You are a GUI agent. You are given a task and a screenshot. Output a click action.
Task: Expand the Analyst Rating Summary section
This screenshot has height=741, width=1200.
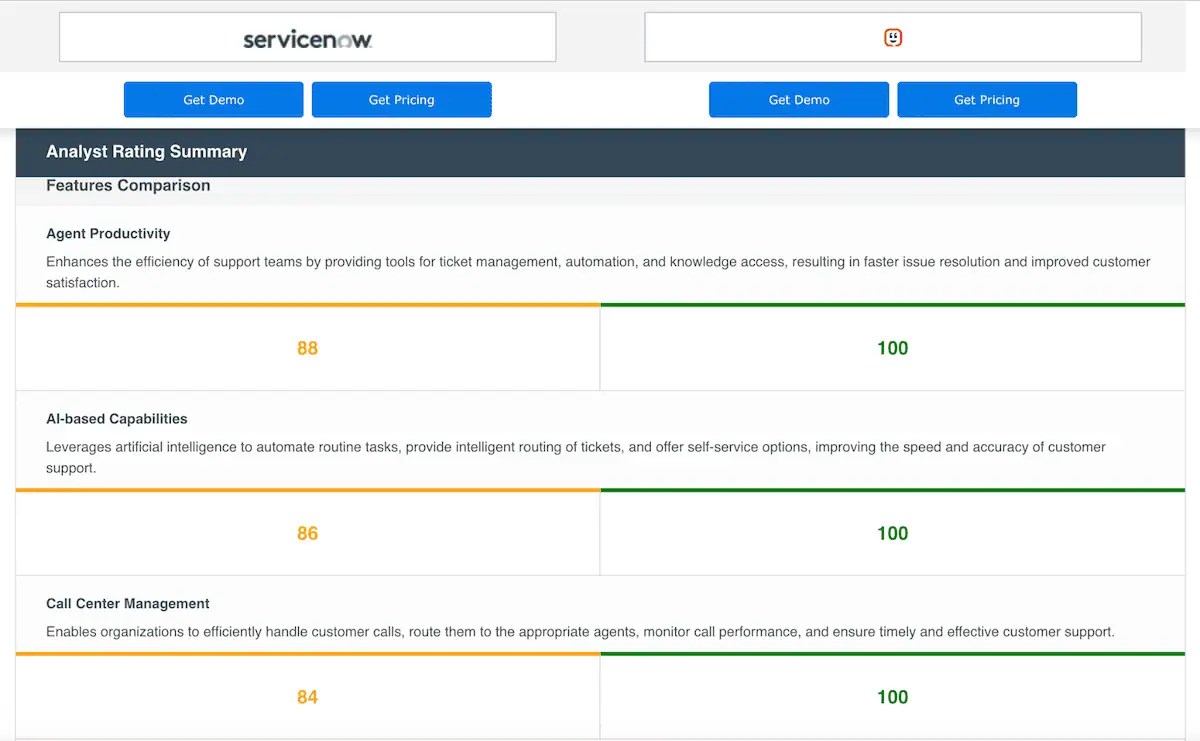point(146,152)
